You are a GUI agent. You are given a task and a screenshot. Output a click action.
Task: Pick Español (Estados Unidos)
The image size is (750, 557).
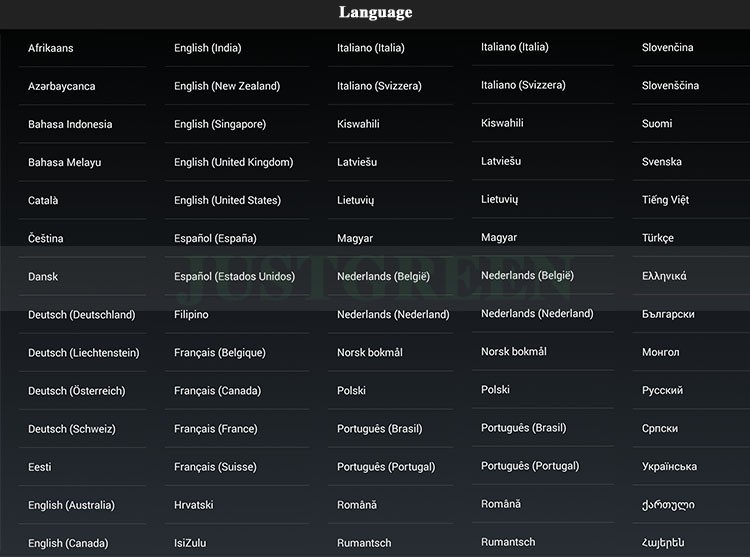point(234,276)
